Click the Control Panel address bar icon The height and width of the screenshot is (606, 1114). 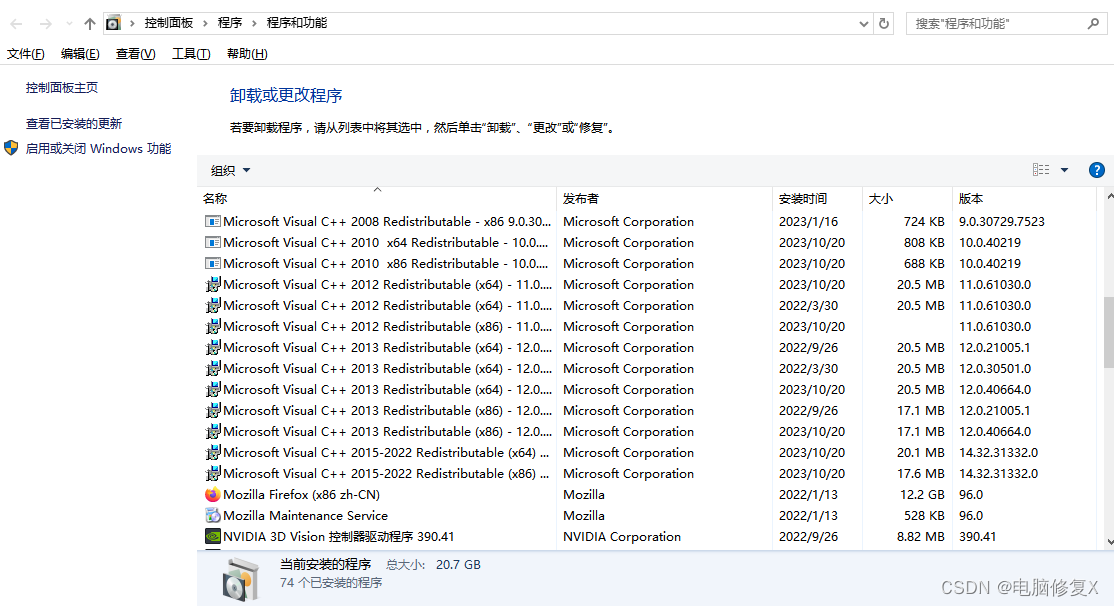click(113, 23)
